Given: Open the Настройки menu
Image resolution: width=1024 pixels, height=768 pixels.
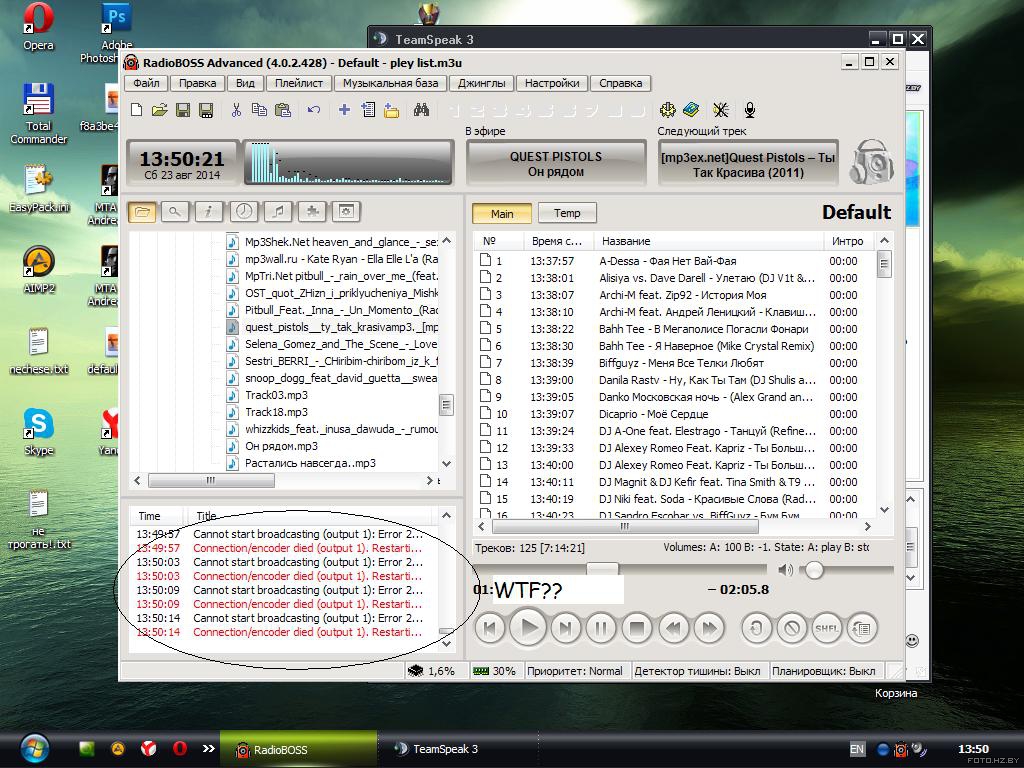Looking at the screenshot, I should click(x=552, y=83).
